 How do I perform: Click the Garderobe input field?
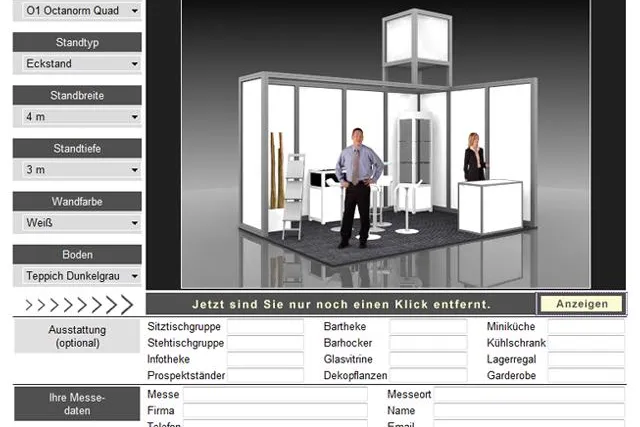coord(586,375)
